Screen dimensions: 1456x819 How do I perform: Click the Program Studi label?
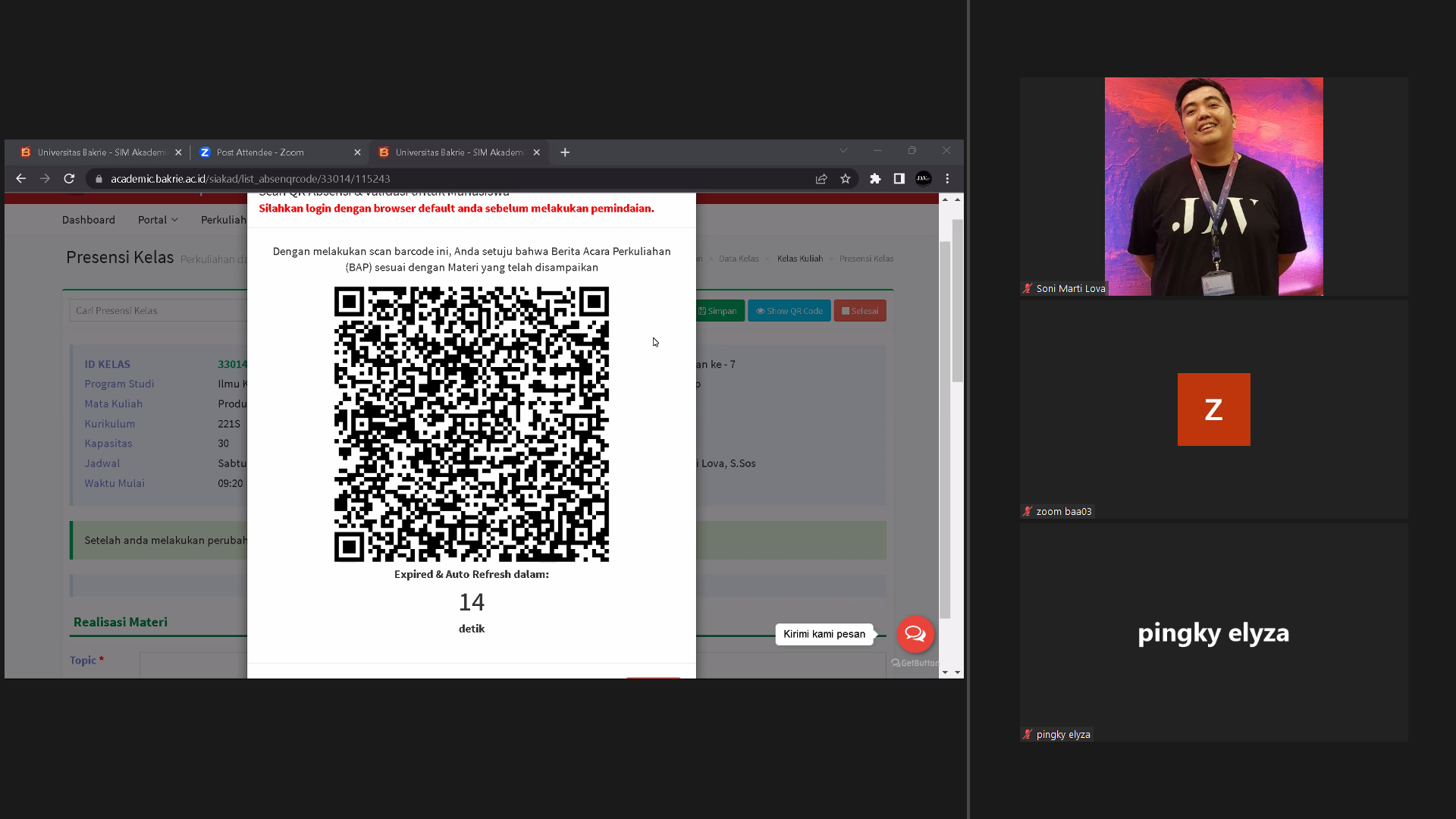pyautogui.click(x=119, y=384)
